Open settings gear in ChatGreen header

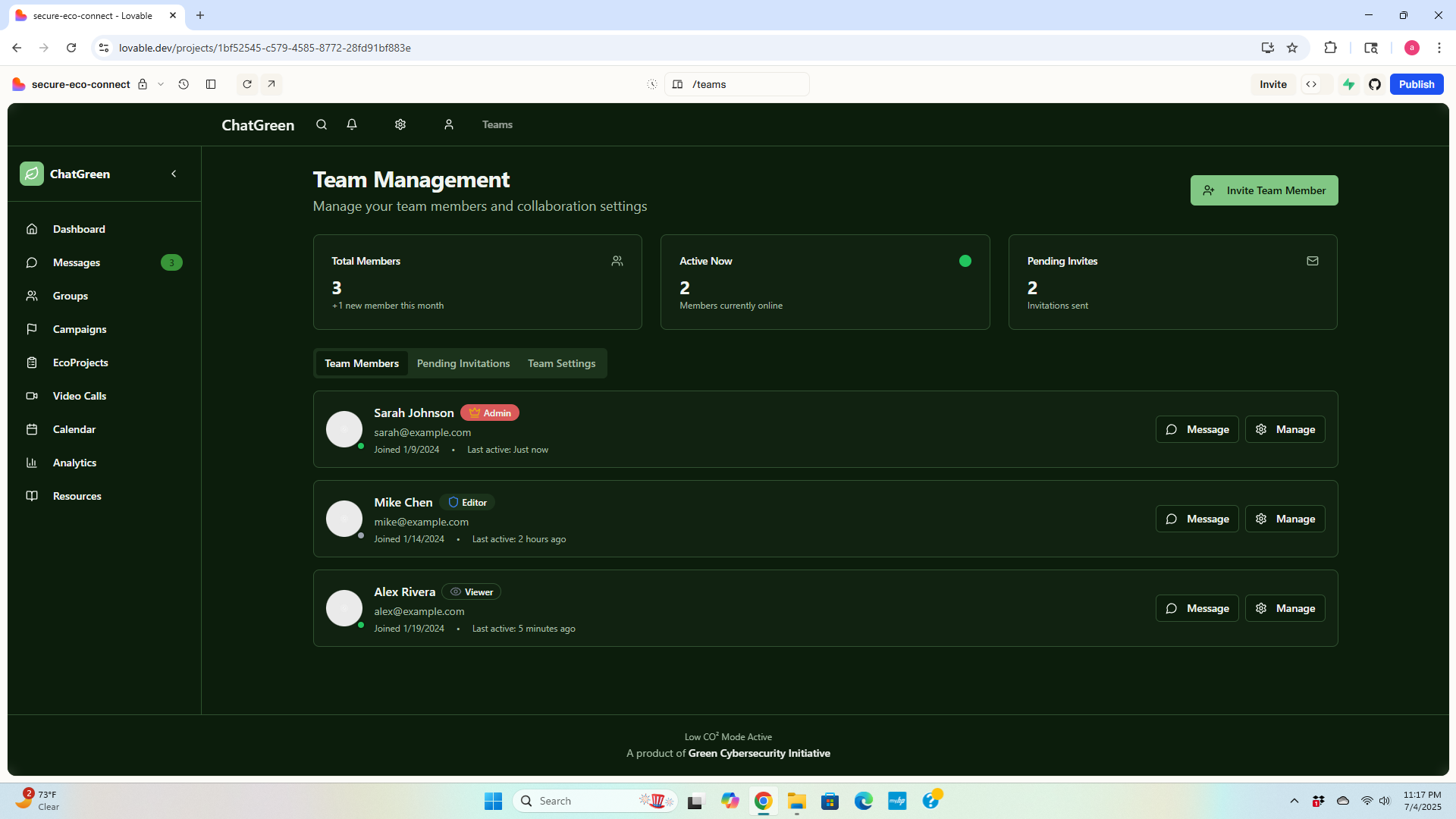[x=400, y=124]
